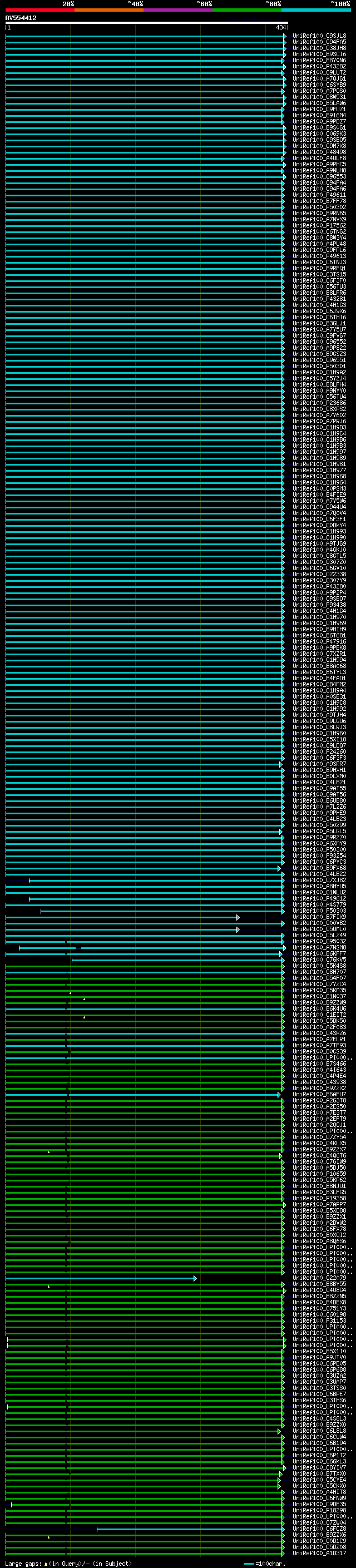Select the query name AV554412
Screen dimensions: 356x1568
click(21, 18)
